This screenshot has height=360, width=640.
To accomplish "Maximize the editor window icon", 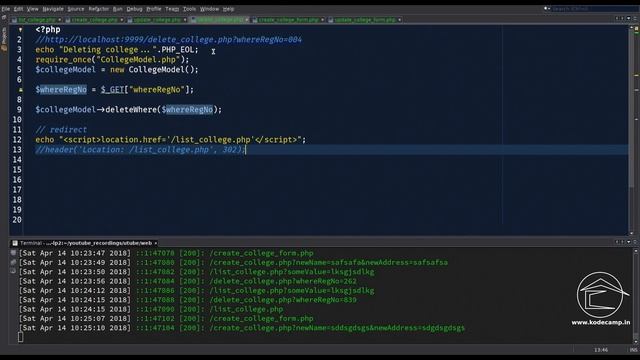I will tap(635, 18).
